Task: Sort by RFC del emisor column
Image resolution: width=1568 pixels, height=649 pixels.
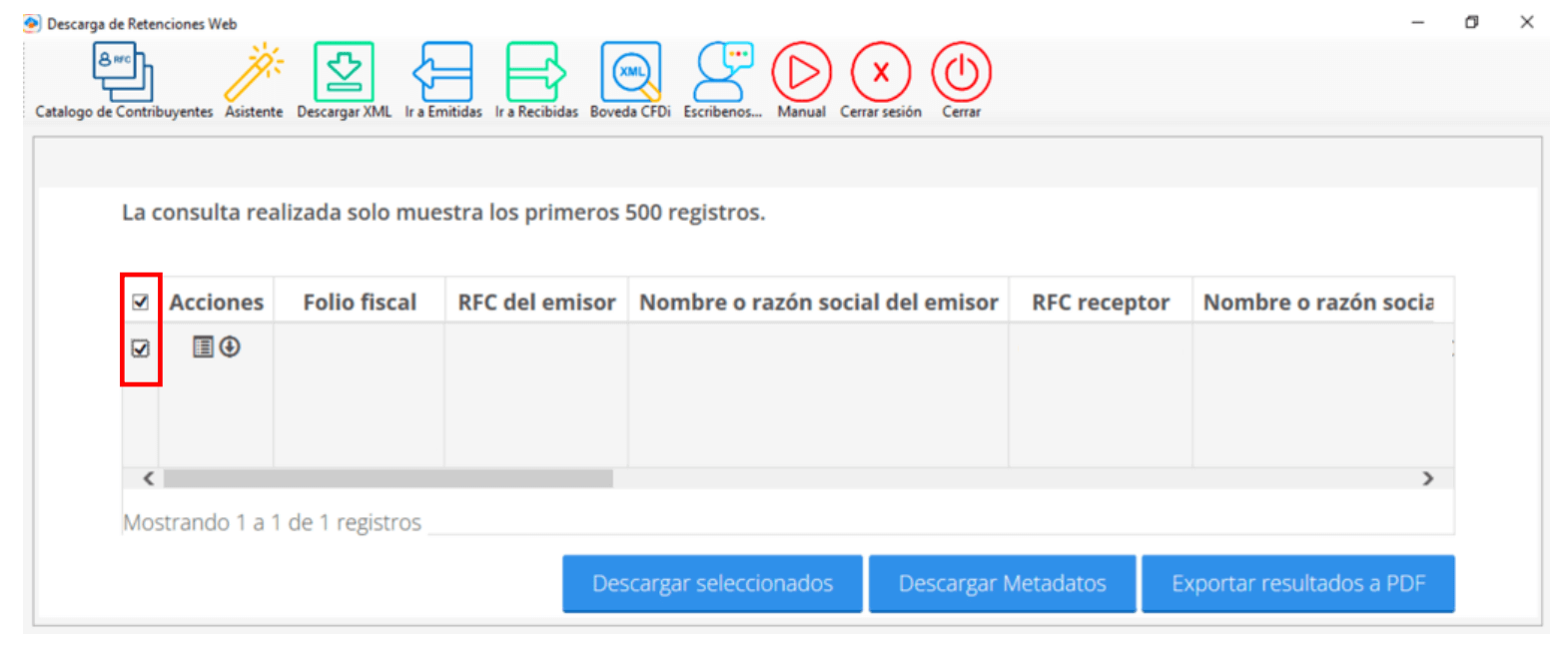Action: 536,302
